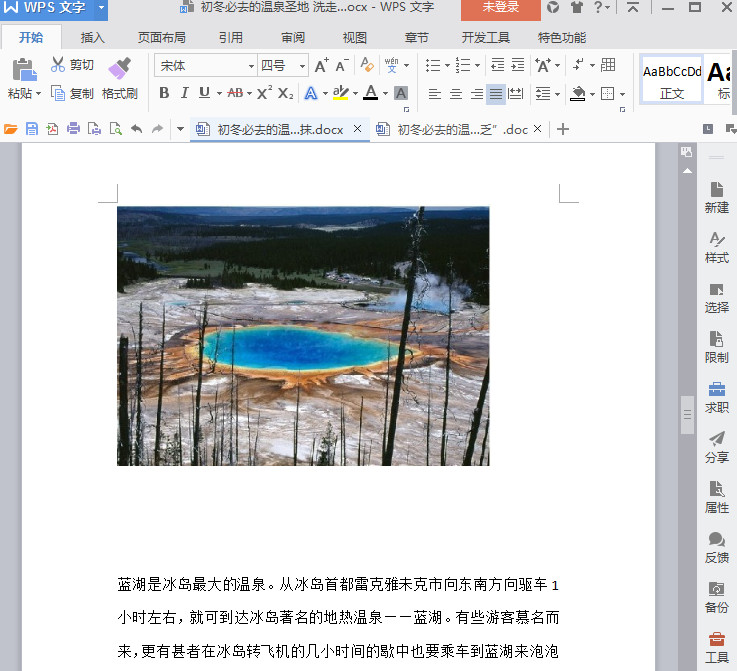Redo the last action

(157, 129)
